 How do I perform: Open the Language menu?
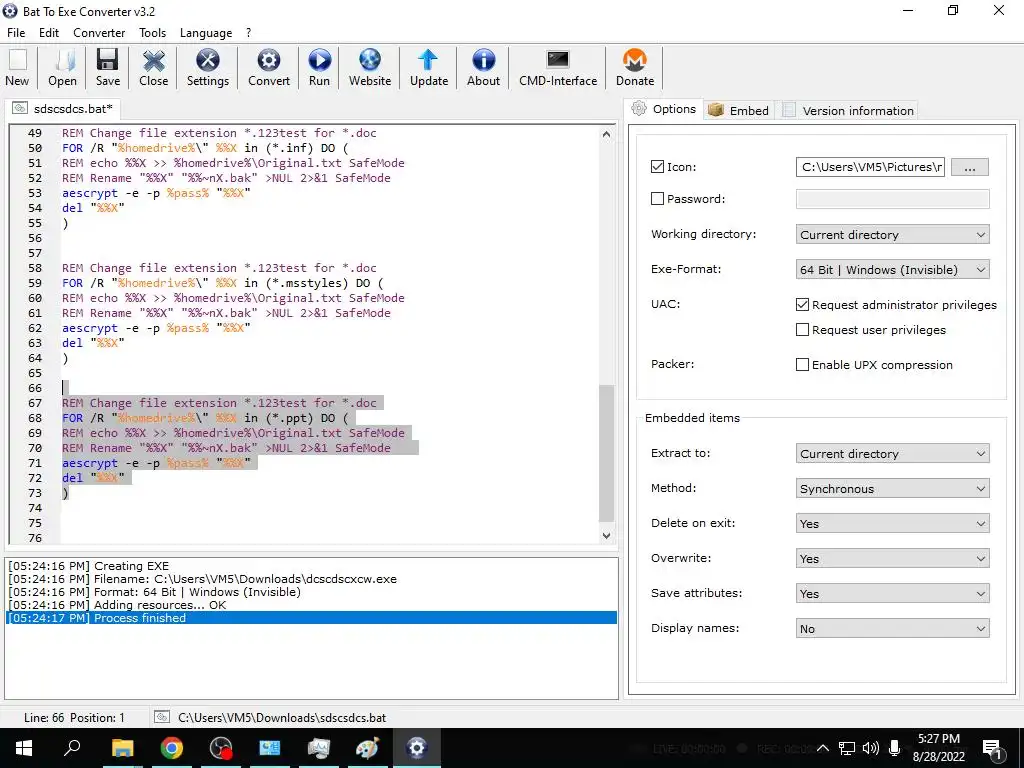point(206,33)
